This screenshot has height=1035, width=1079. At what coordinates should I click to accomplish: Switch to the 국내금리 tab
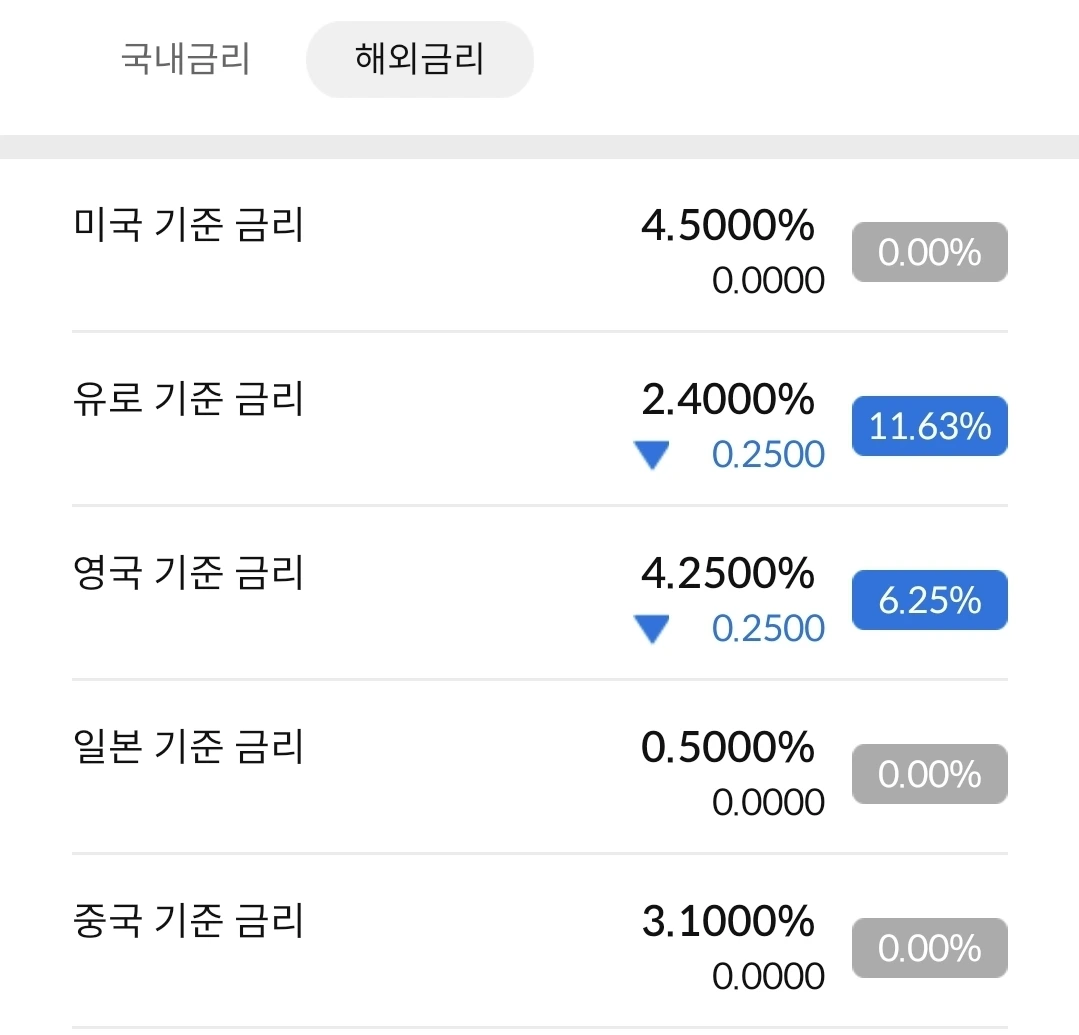click(x=185, y=60)
